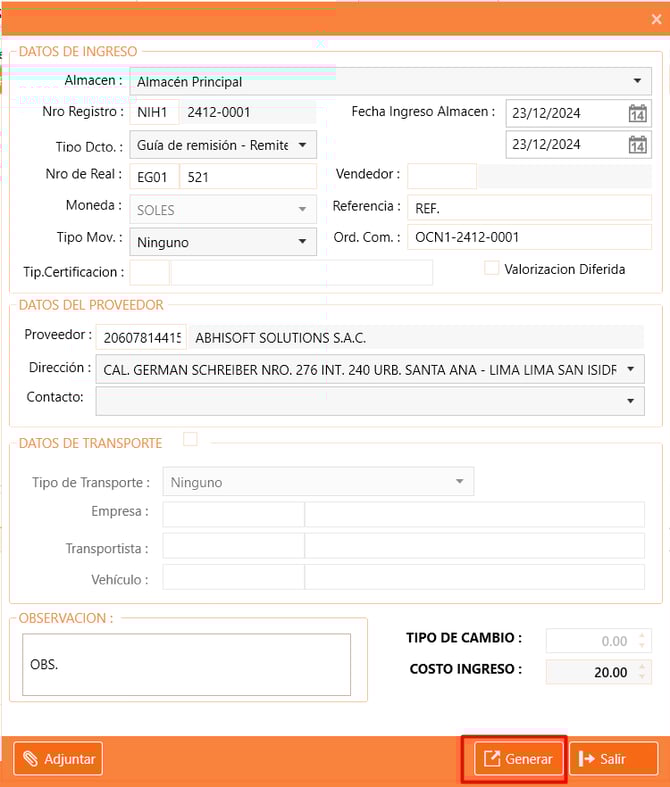
Task: Click the Ord. Com. field
Action: [529, 237]
